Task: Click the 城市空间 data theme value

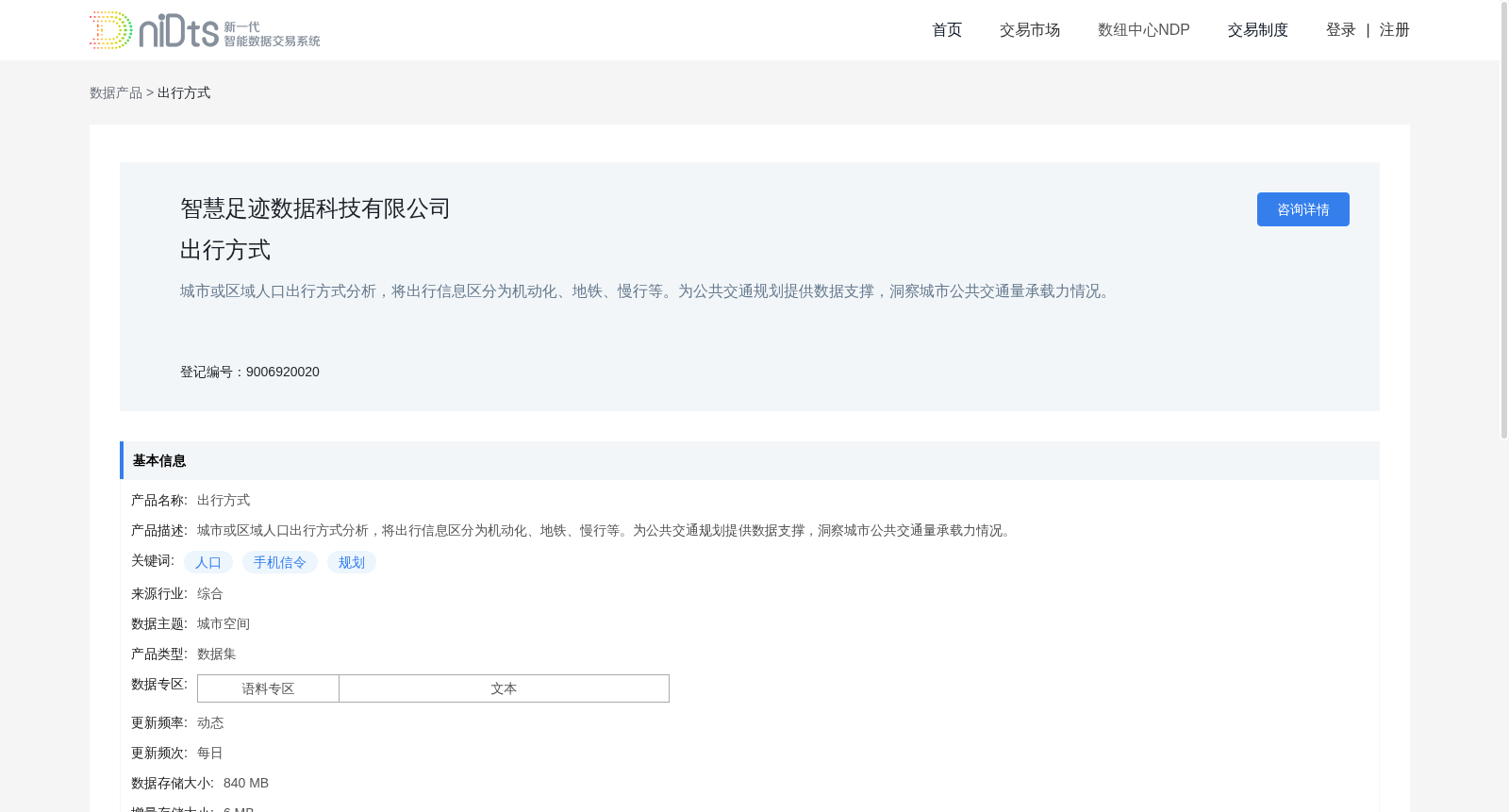Action: coord(224,623)
